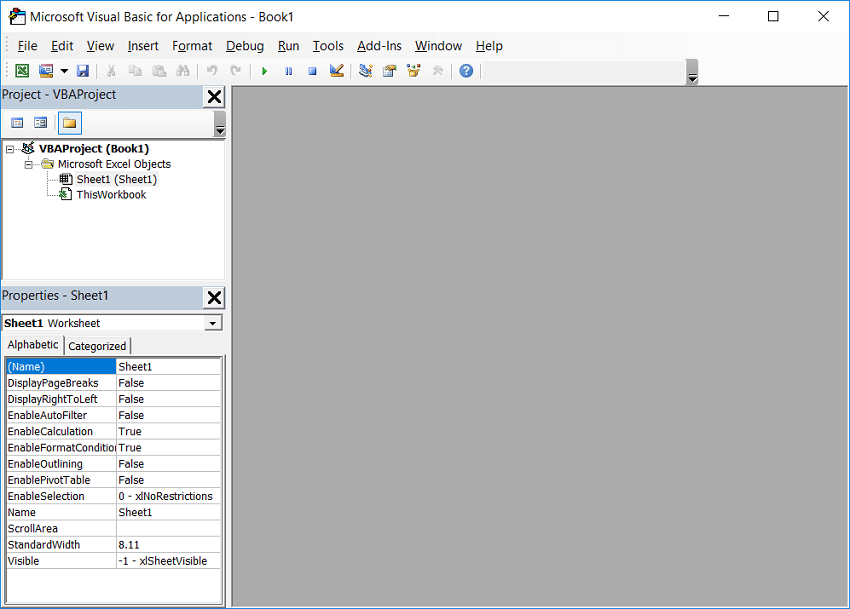Open the View menu
850x609 pixels.
click(100, 46)
